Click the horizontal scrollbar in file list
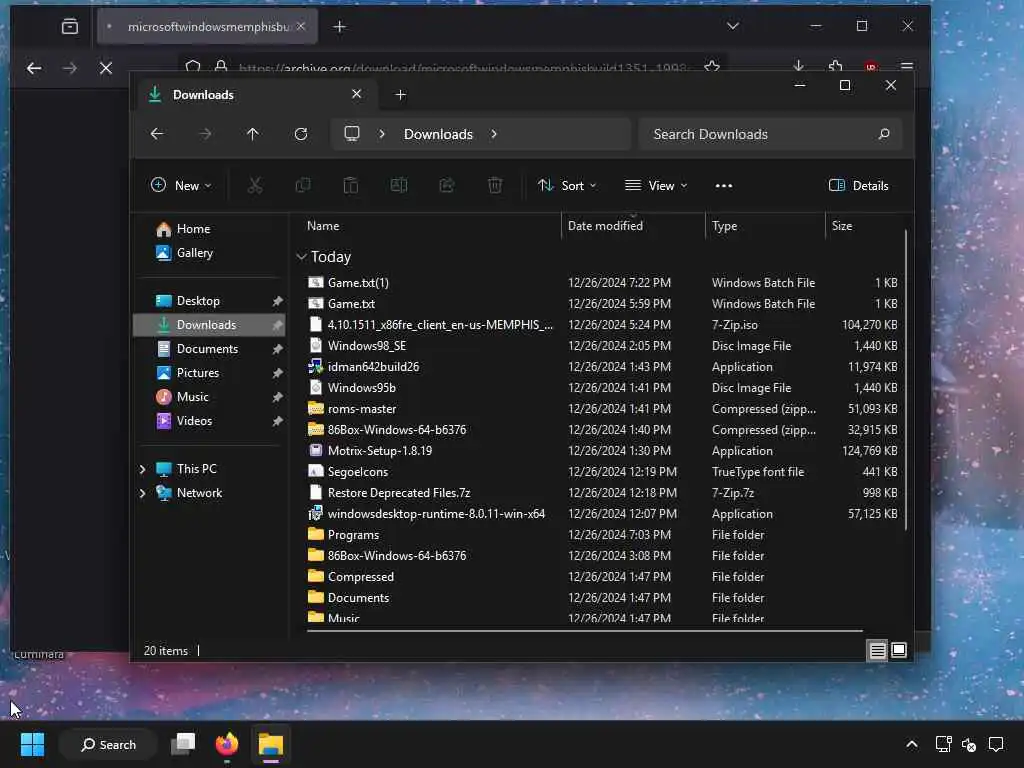Viewport: 1024px width, 768px height. pyautogui.click(x=584, y=631)
